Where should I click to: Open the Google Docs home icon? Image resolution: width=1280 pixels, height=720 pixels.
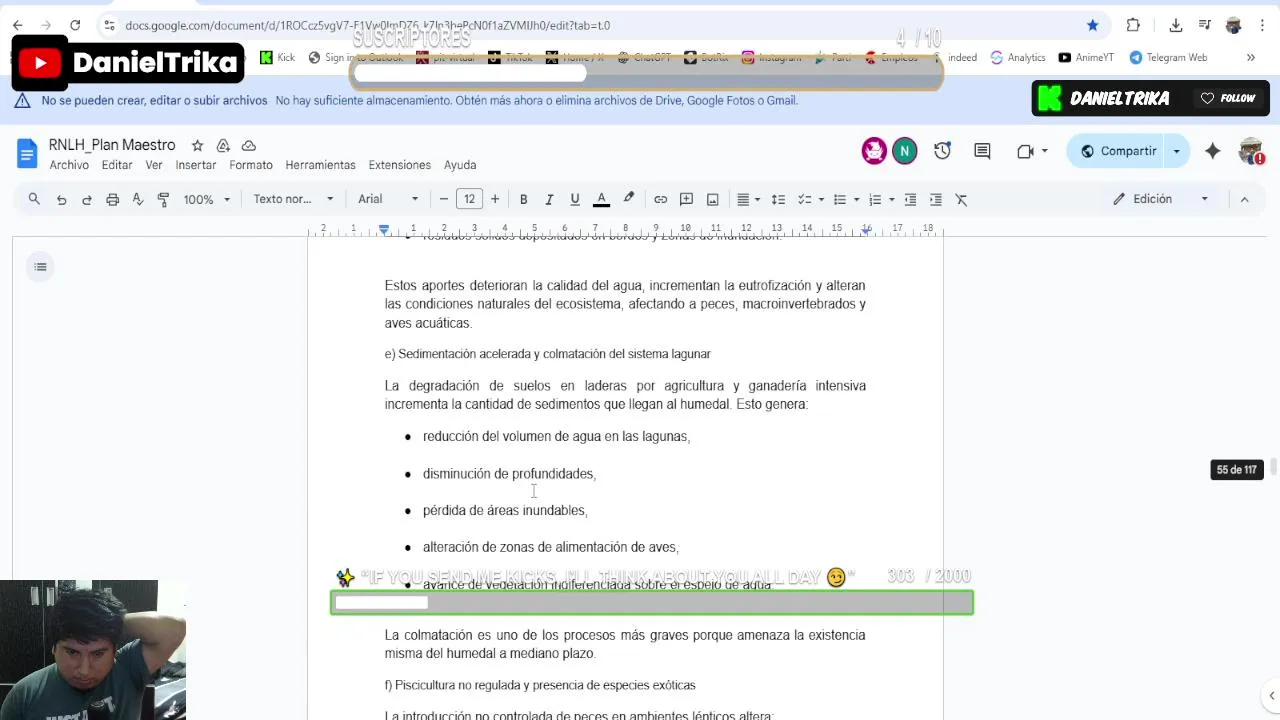[27, 153]
